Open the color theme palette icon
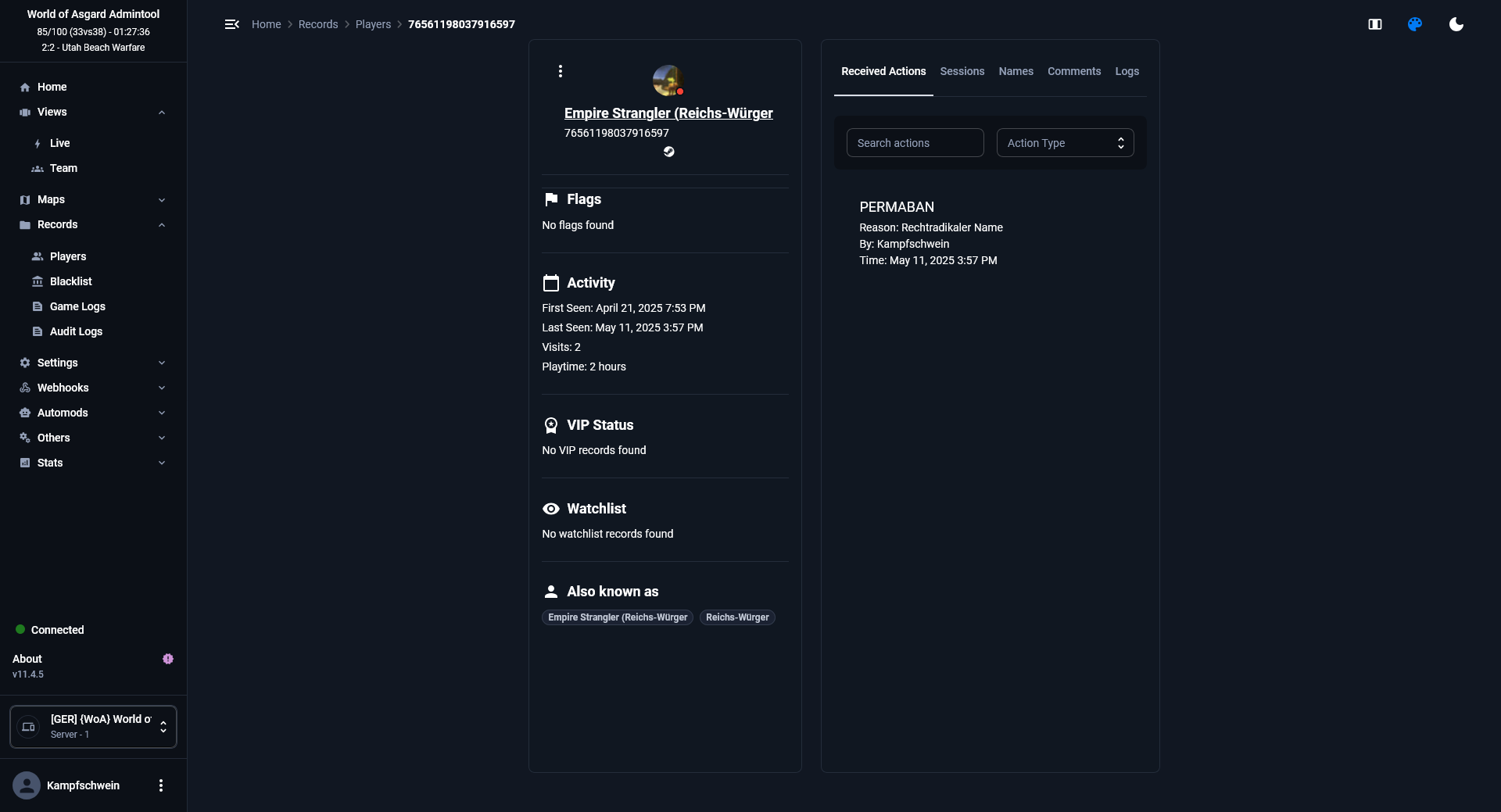The image size is (1501, 812). [x=1414, y=24]
